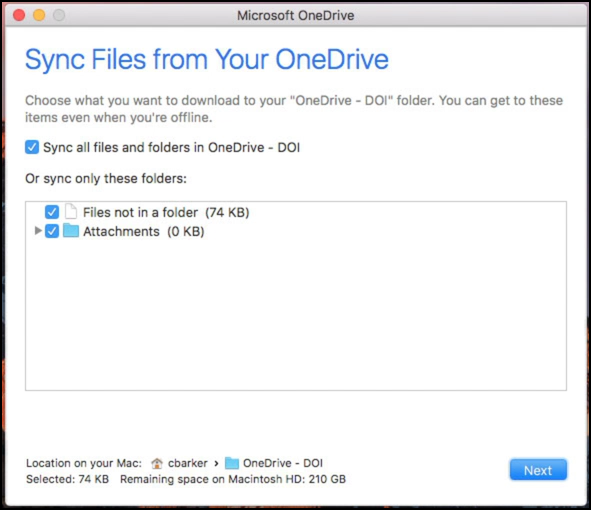Click the Selected: 74 KB status text
This screenshot has height=510, width=591.
[67, 479]
